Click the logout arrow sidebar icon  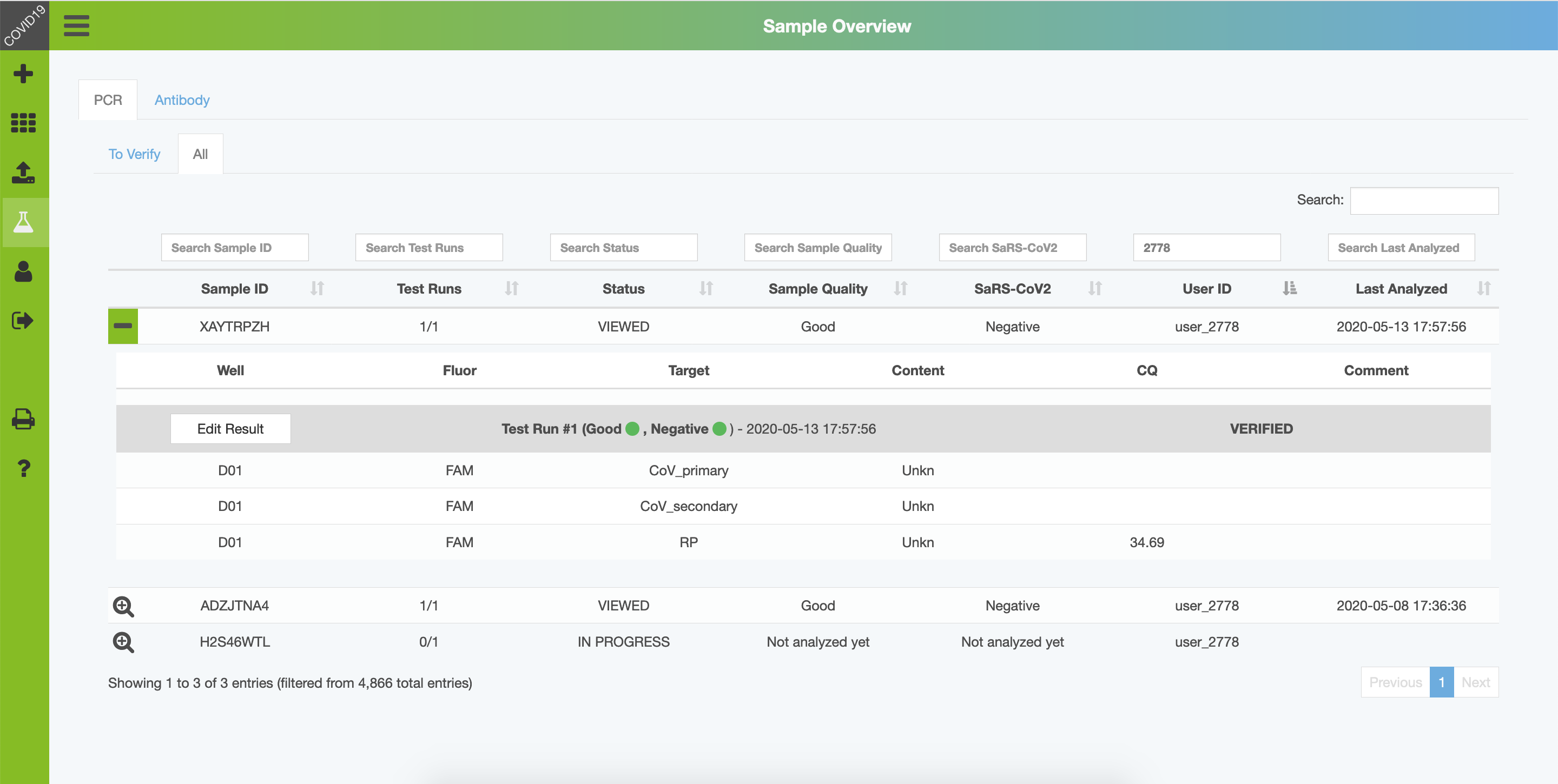coord(24,321)
